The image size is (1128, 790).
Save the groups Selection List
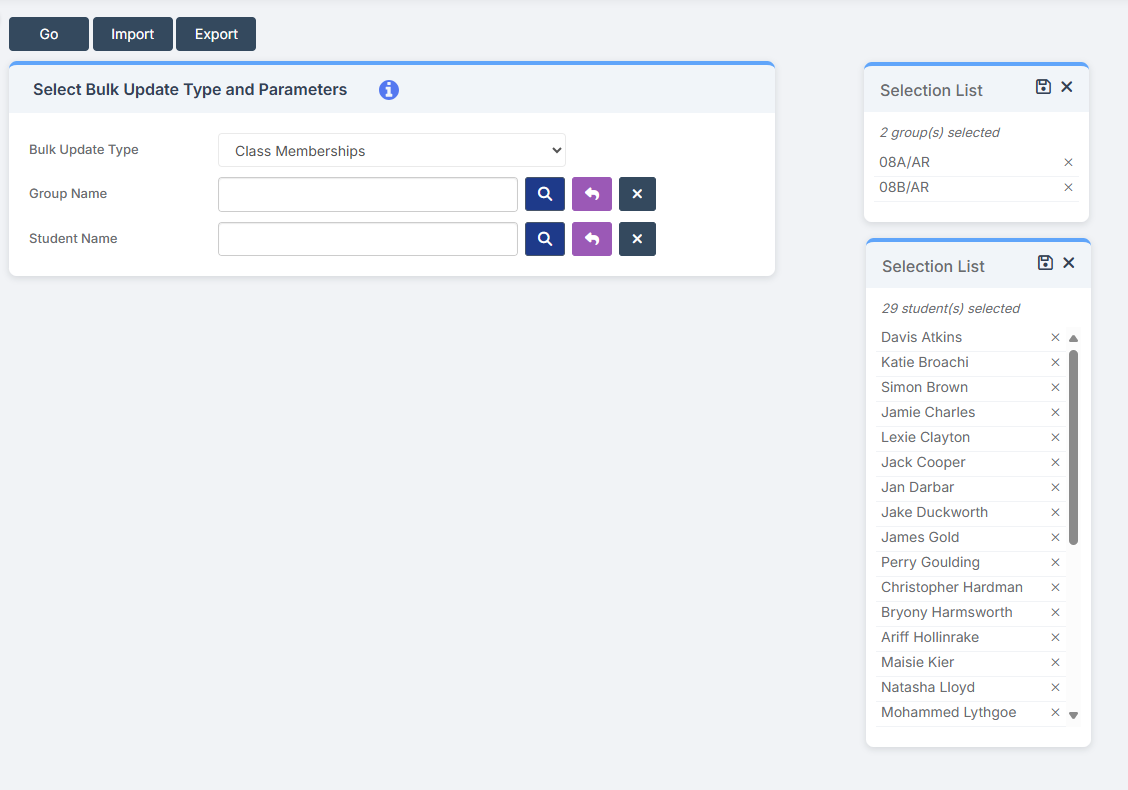point(1043,87)
